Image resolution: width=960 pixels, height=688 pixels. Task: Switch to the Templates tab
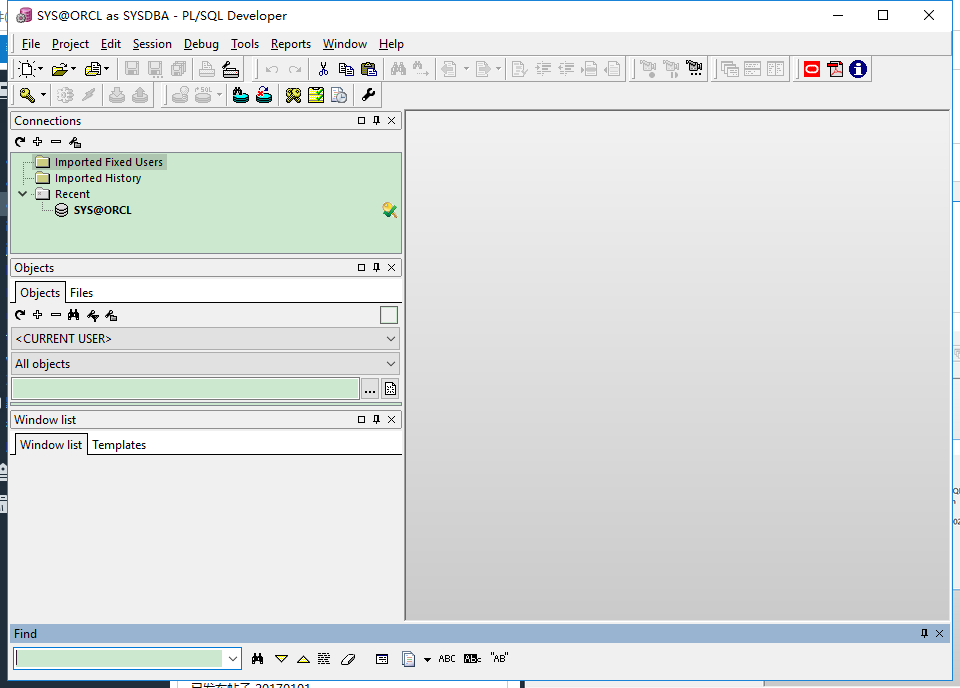point(119,445)
